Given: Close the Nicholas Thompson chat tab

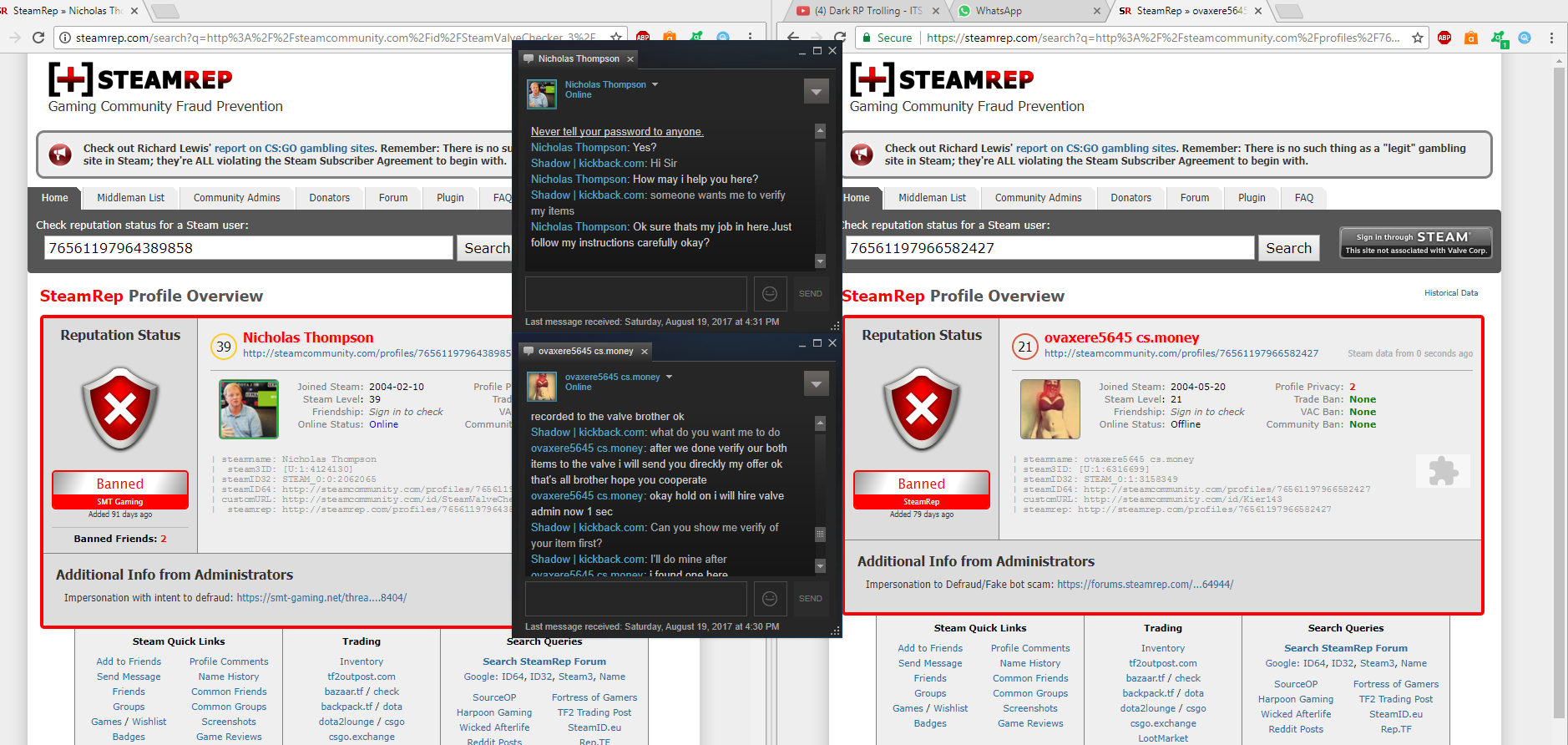Looking at the screenshot, I should coord(630,58).
